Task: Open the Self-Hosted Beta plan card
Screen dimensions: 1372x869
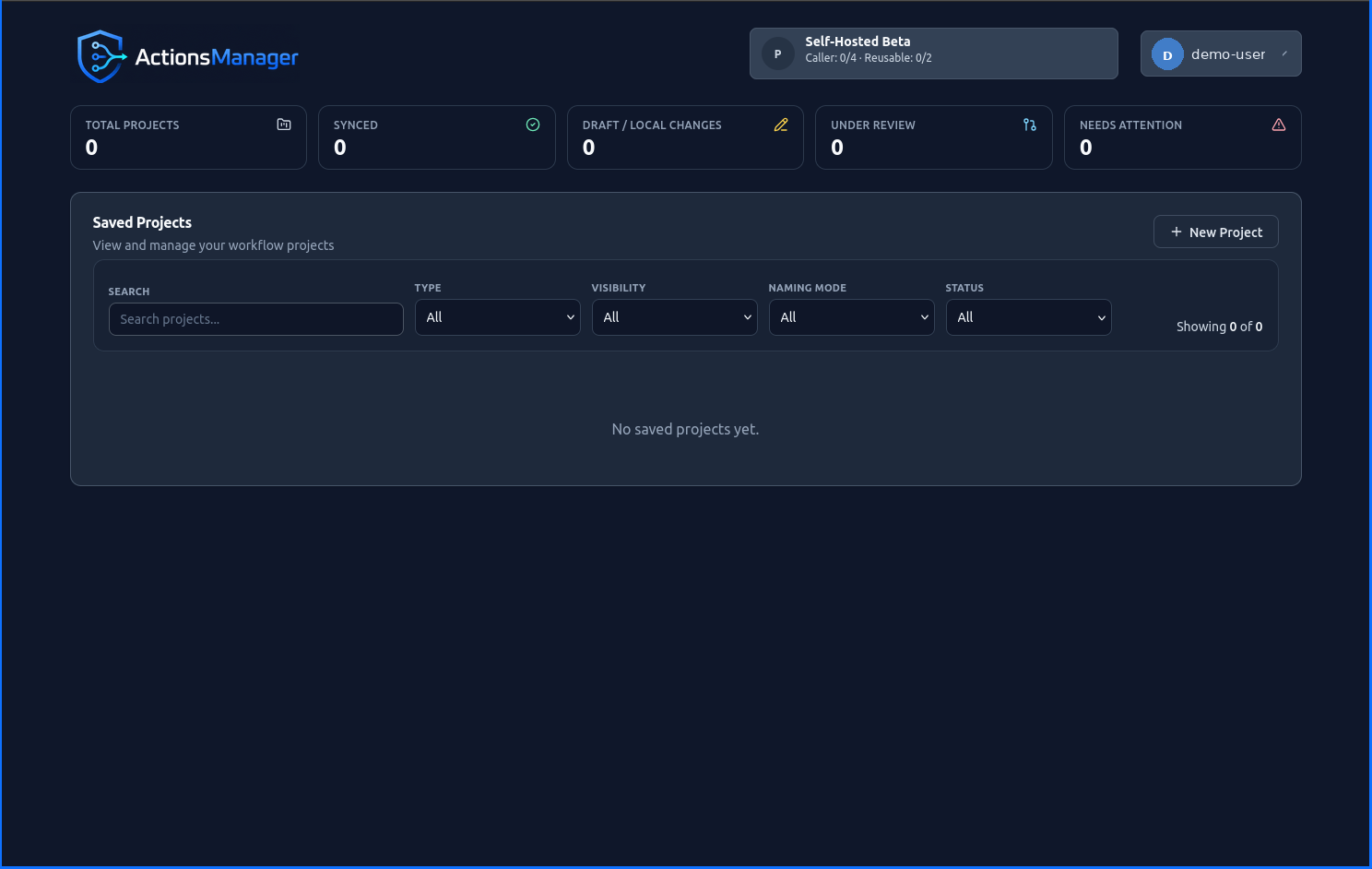Action: 934,54
